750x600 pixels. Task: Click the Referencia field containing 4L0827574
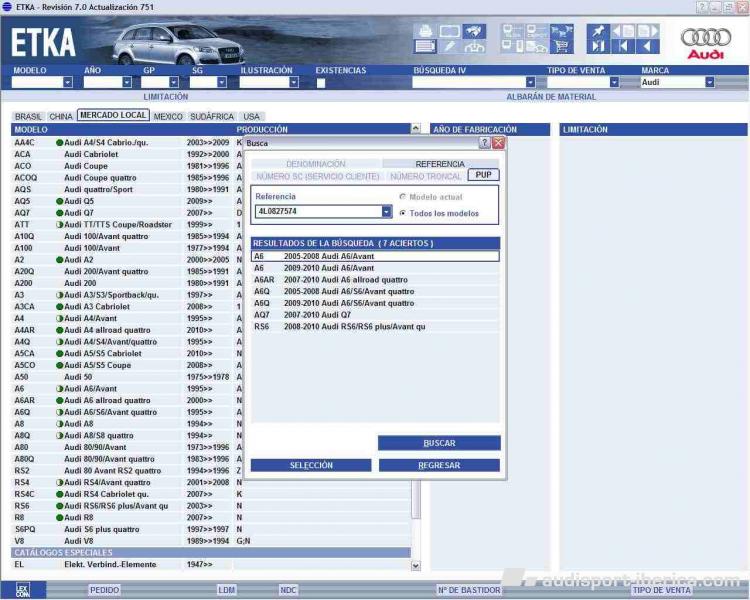(319, 211)
